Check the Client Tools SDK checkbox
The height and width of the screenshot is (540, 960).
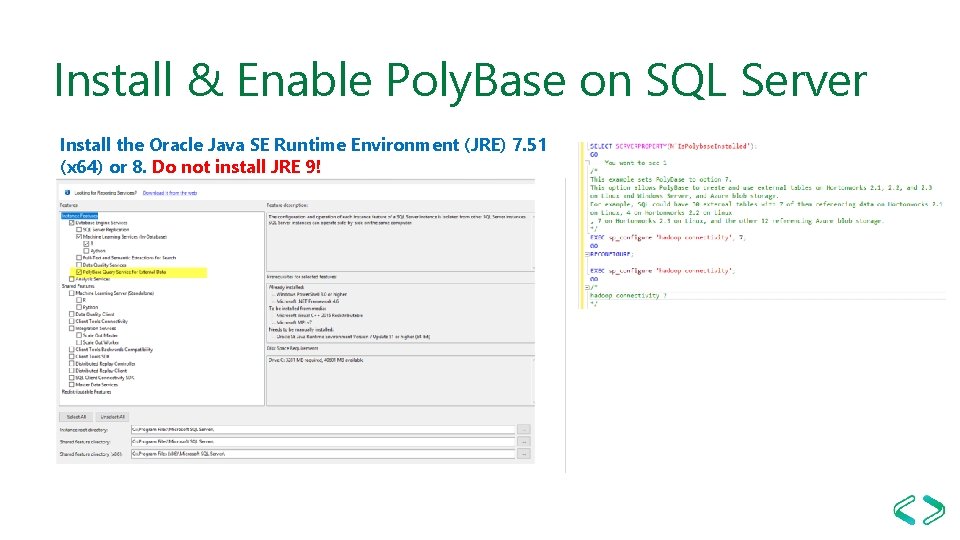(x=72, y=356)
